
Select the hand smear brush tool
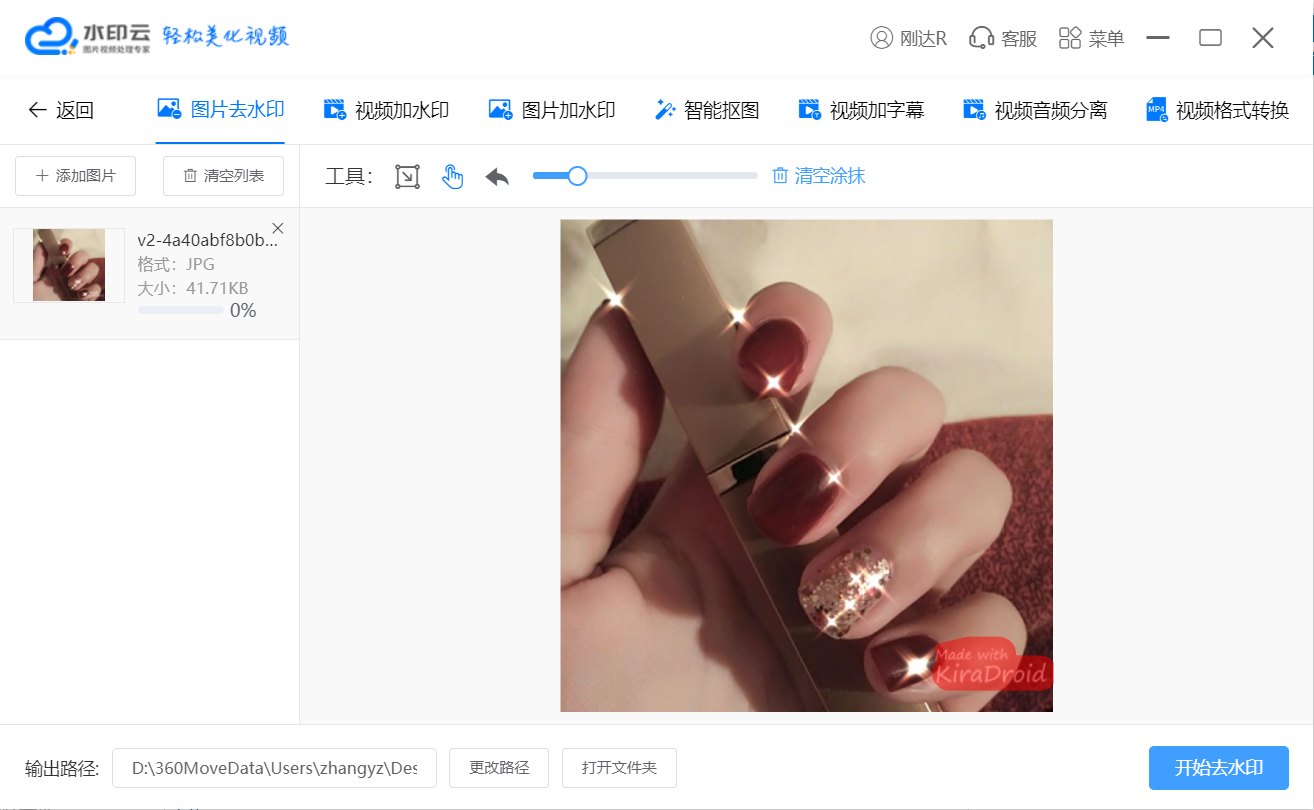(453, 177)
